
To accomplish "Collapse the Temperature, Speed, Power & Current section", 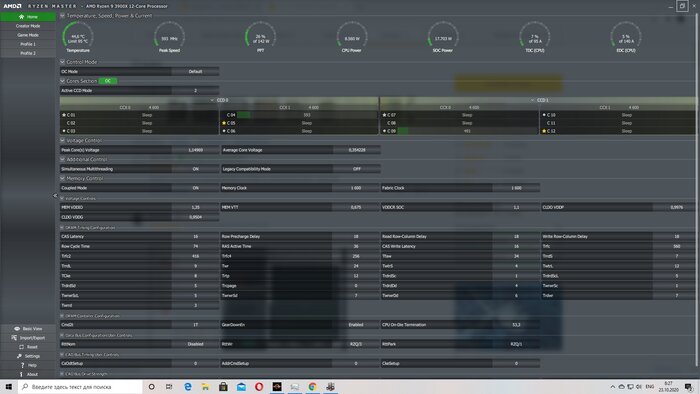I will tap(62, 16).
